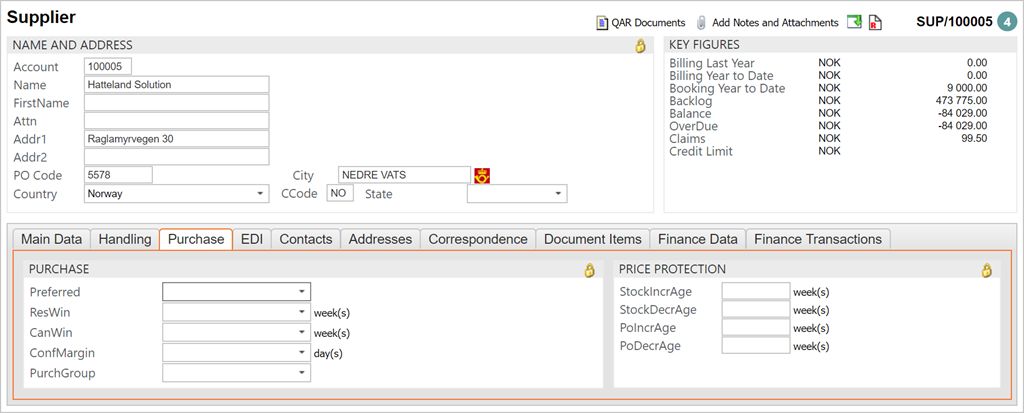Click the StockIncrAge input field

click(755, 292)
